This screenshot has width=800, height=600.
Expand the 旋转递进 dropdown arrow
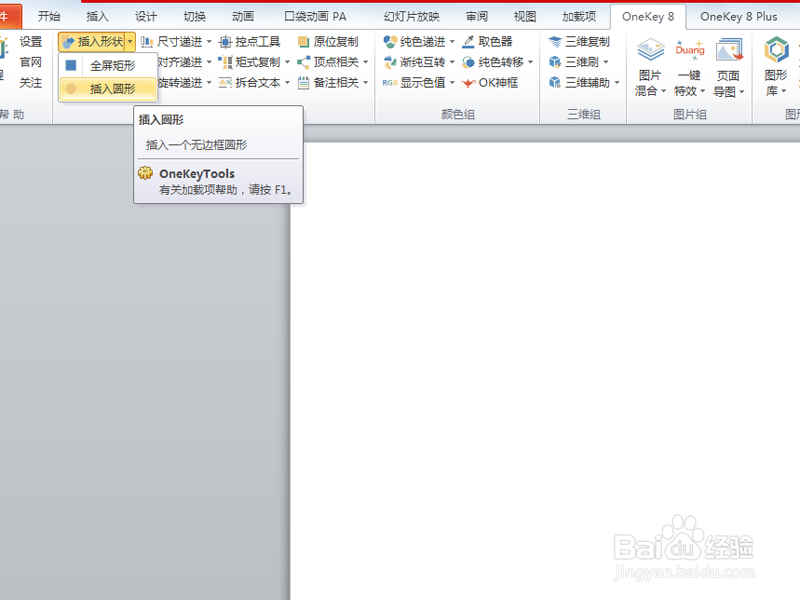pos(209,83)
